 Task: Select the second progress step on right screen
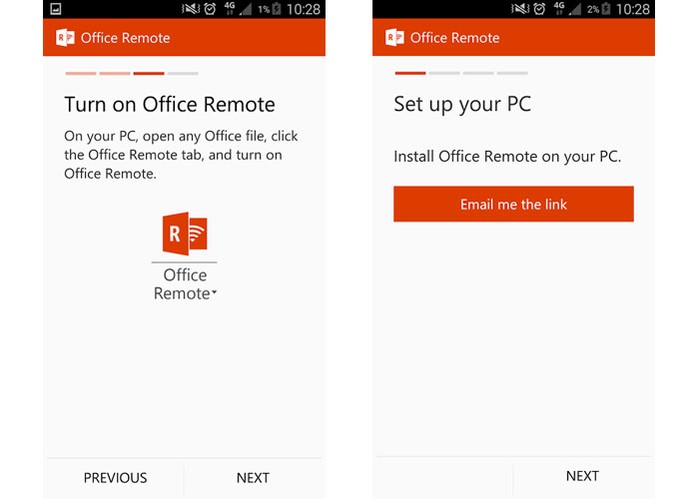pos(445,73)
